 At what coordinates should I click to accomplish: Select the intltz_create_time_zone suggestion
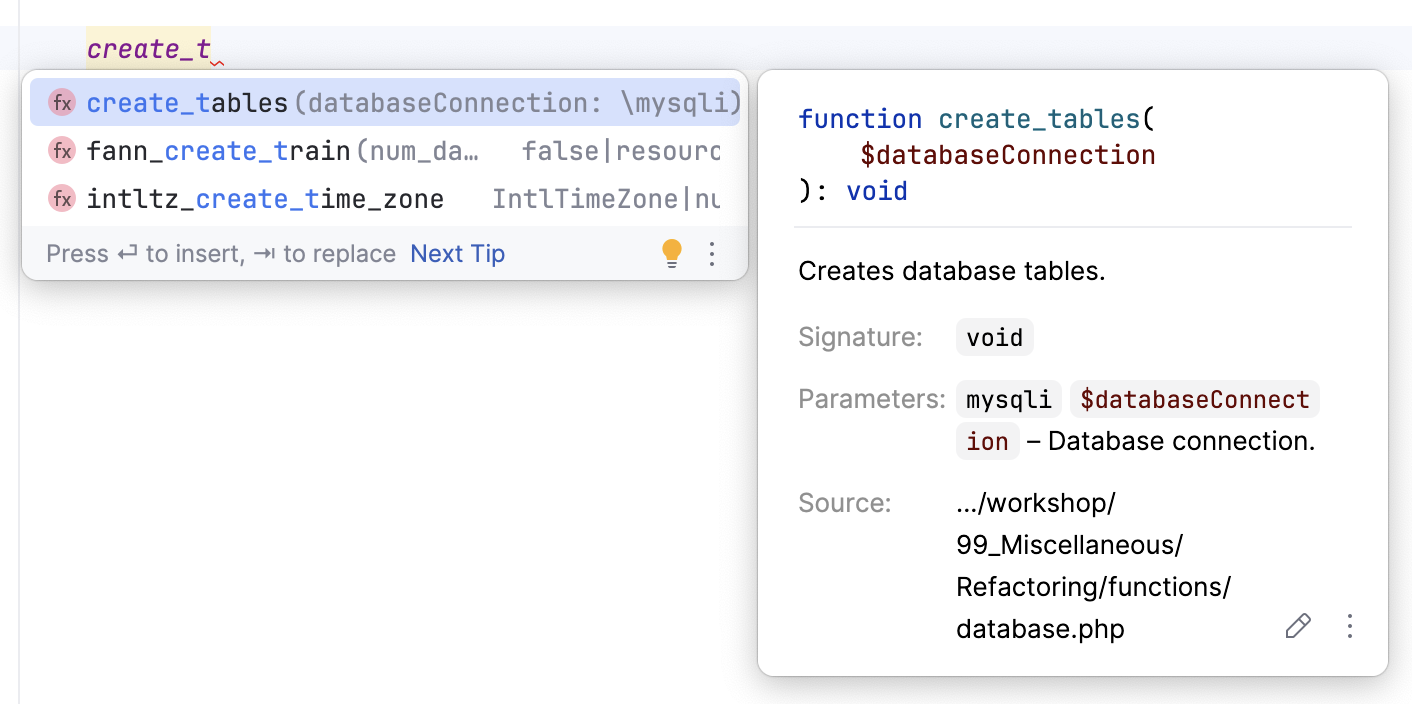(266, 198)
